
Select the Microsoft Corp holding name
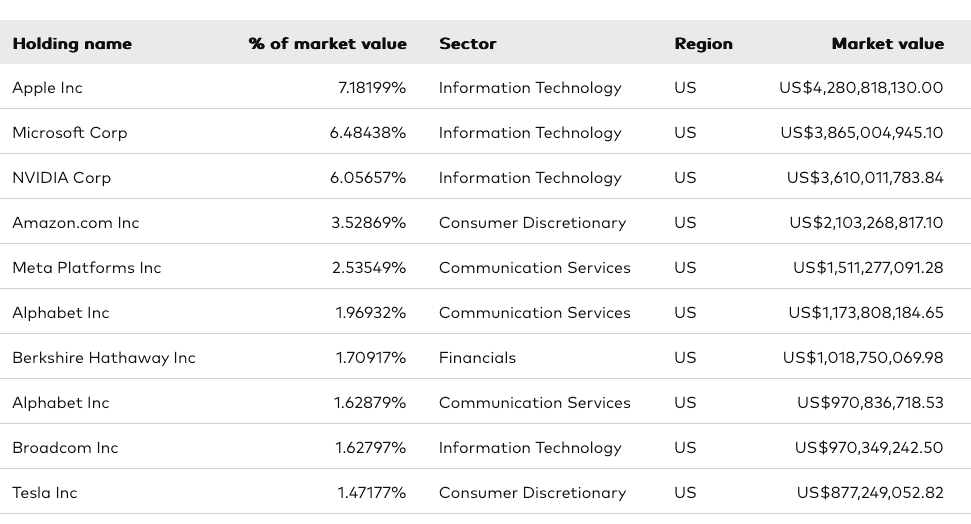click(70, 133)
